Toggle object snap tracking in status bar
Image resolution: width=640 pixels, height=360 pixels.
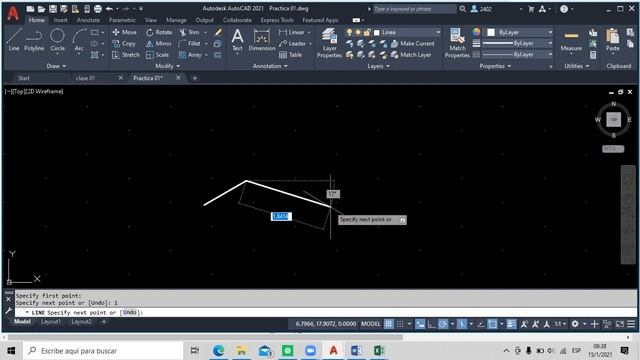pyautogui.click(x=481, y=324)
